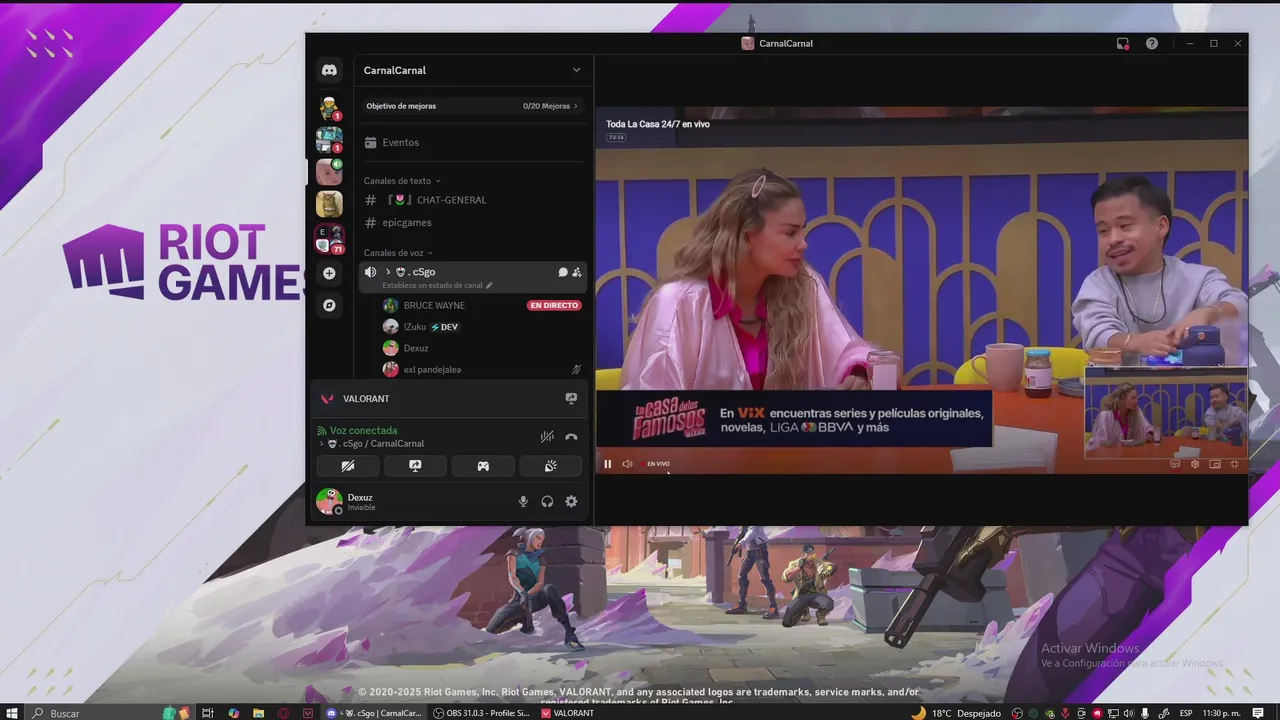This screenshot has height=720, width=1280.
Task: Turn on camera in voice panel
Action: tap(348, 466)
